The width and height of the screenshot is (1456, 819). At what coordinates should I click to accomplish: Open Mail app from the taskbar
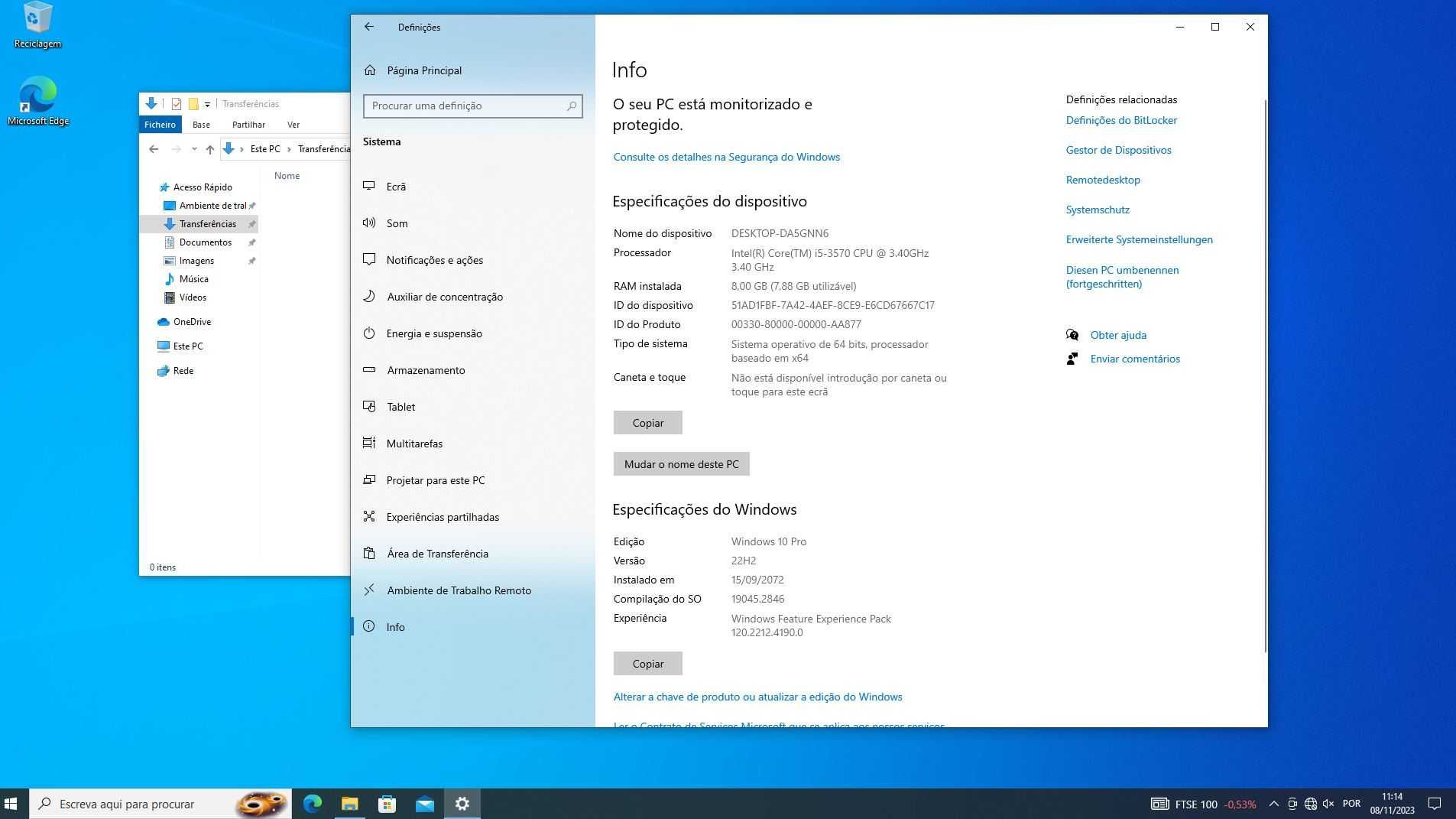(425, 804)
